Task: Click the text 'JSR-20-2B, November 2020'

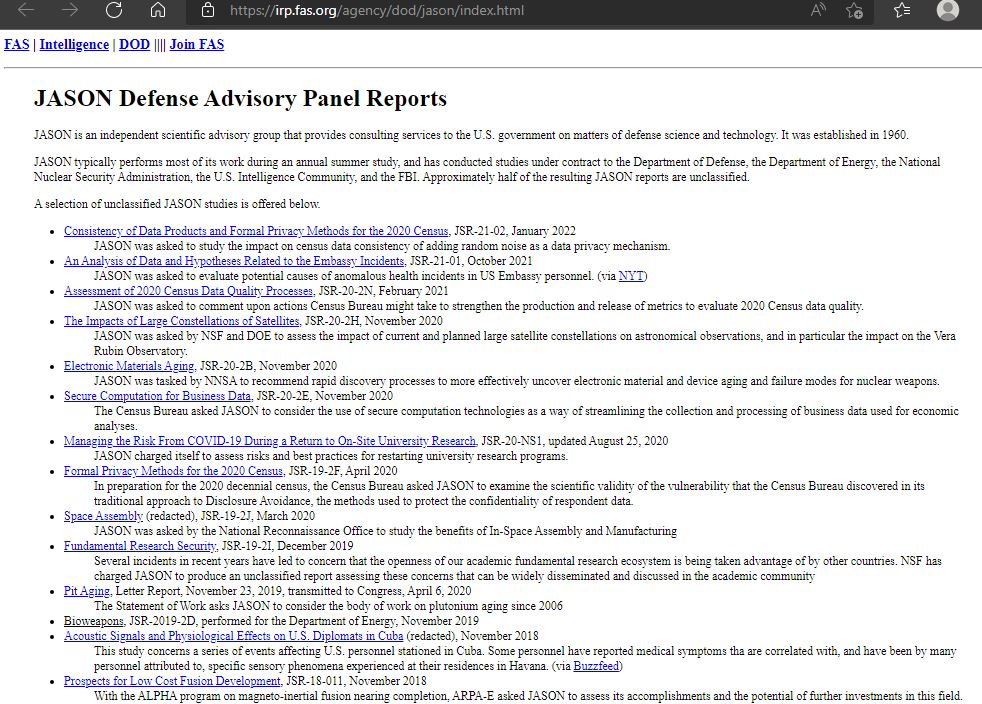Action: [x=268, y=366]
